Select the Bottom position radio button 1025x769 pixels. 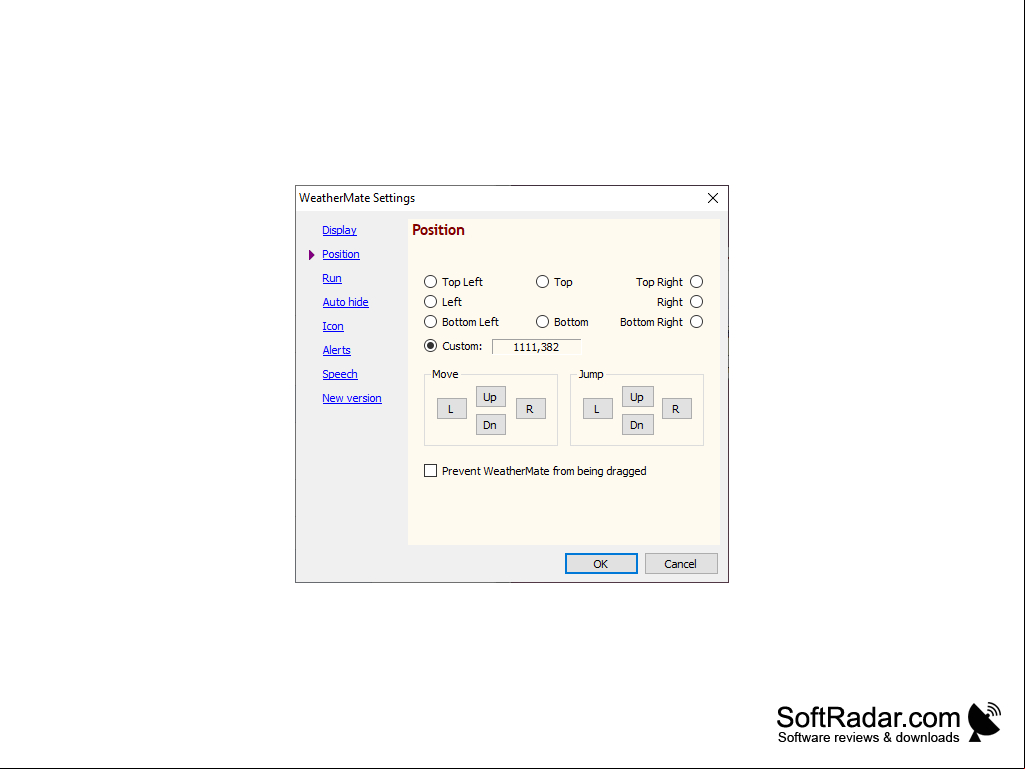(542, 322)
